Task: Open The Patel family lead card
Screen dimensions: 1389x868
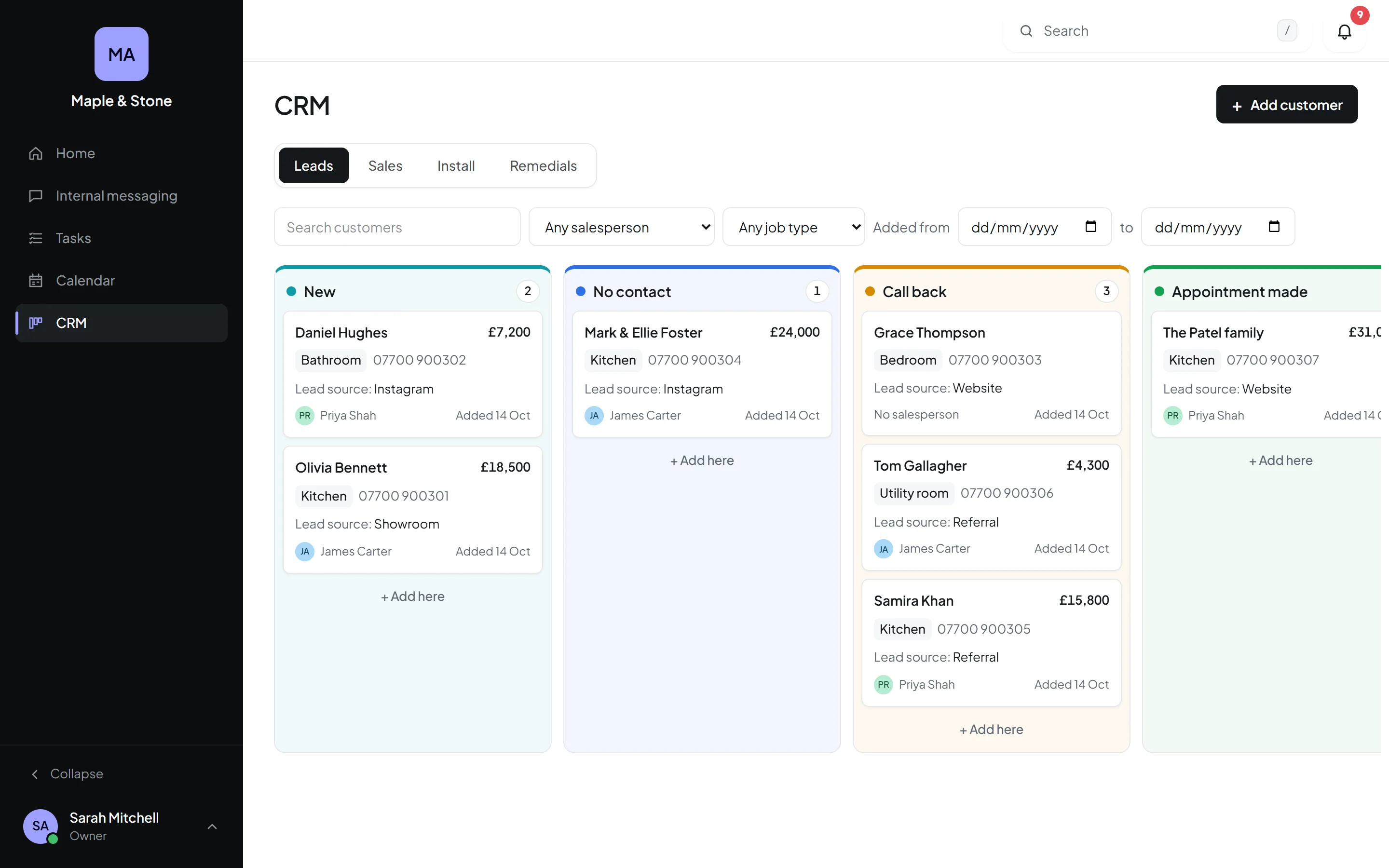Action: pyautogui.click(x=1266, y=374)
